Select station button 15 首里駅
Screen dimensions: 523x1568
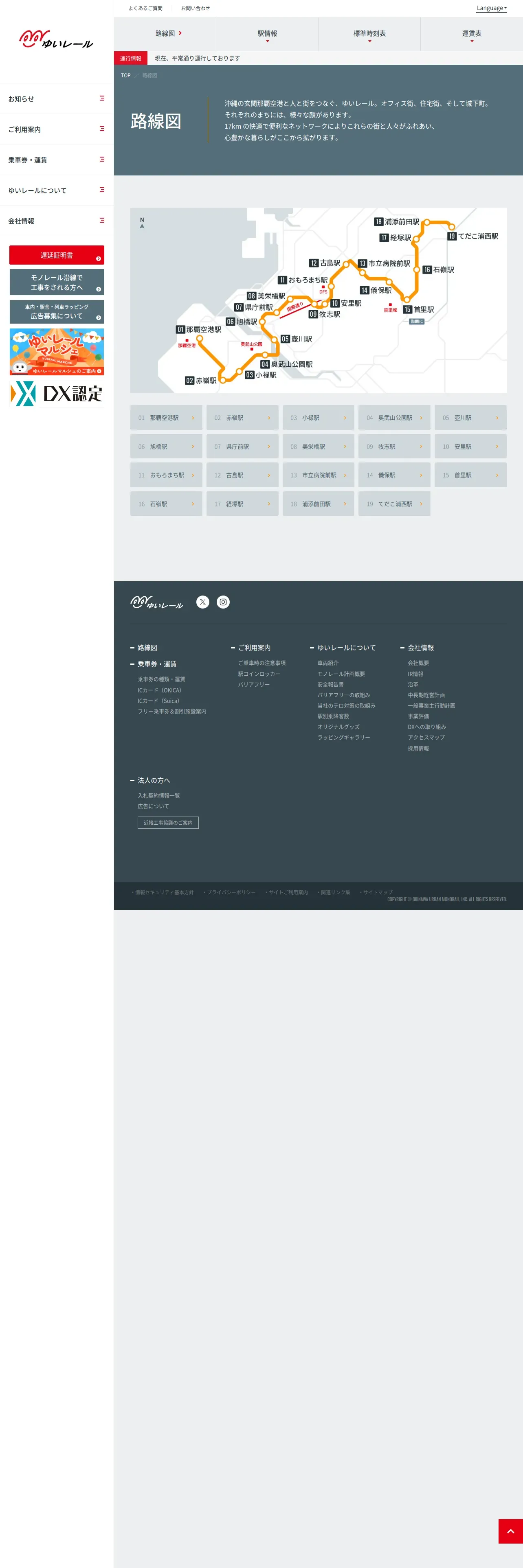click(x=470, y=475)
